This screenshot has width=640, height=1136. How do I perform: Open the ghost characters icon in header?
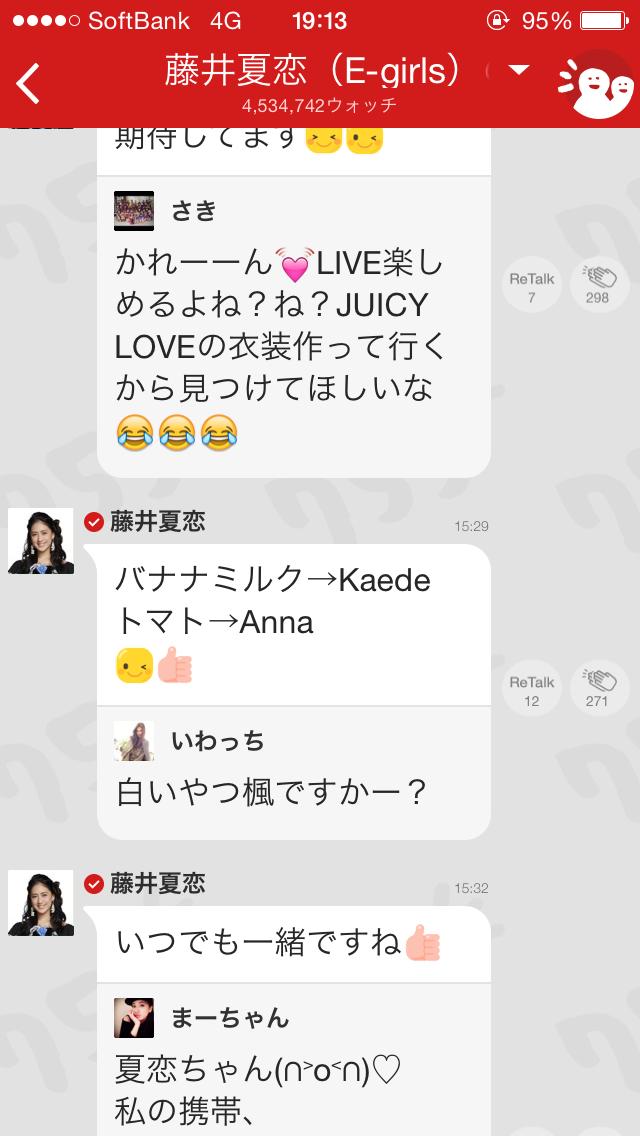point(596,85)
